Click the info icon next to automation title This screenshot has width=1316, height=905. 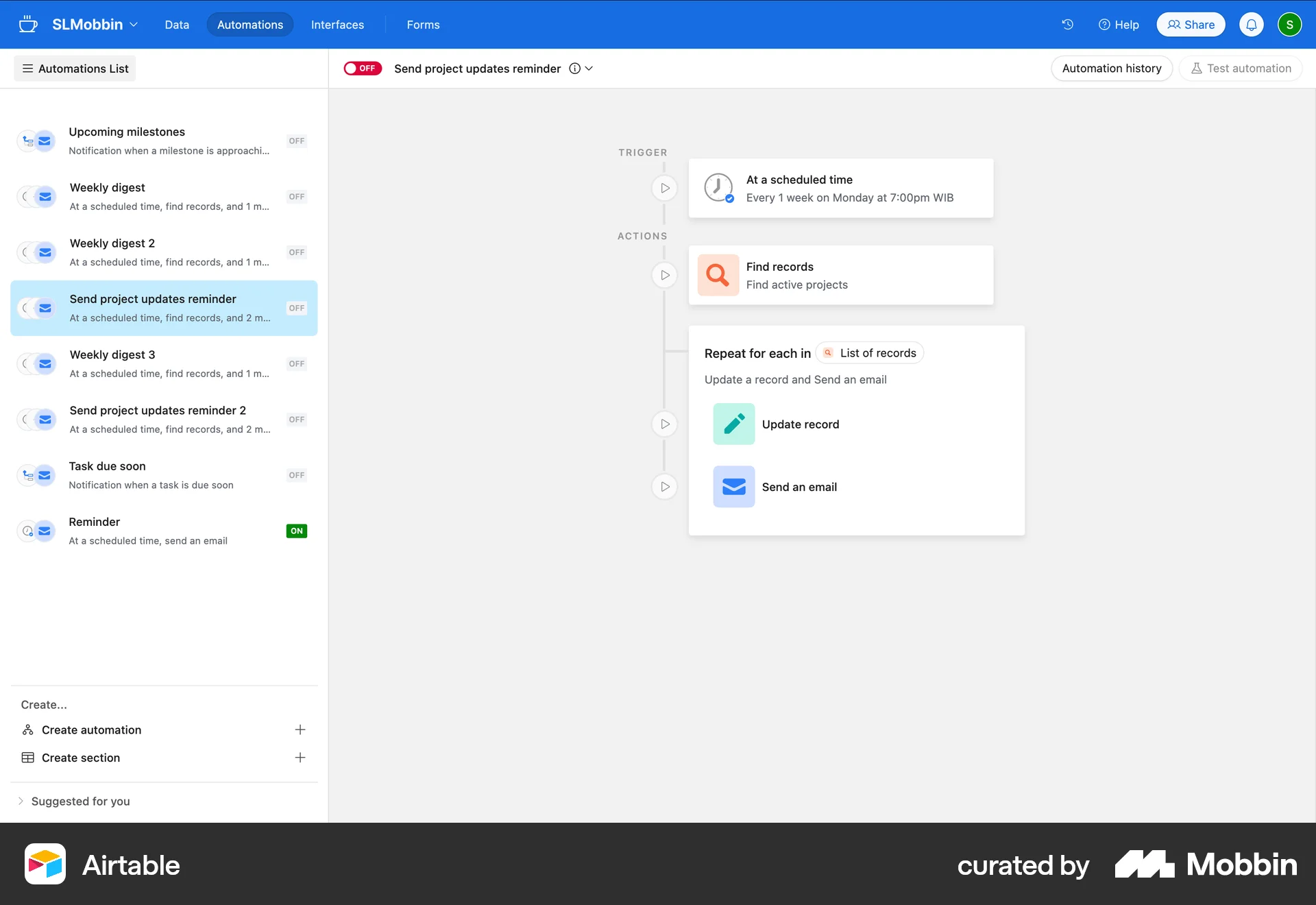pos(574,68)
